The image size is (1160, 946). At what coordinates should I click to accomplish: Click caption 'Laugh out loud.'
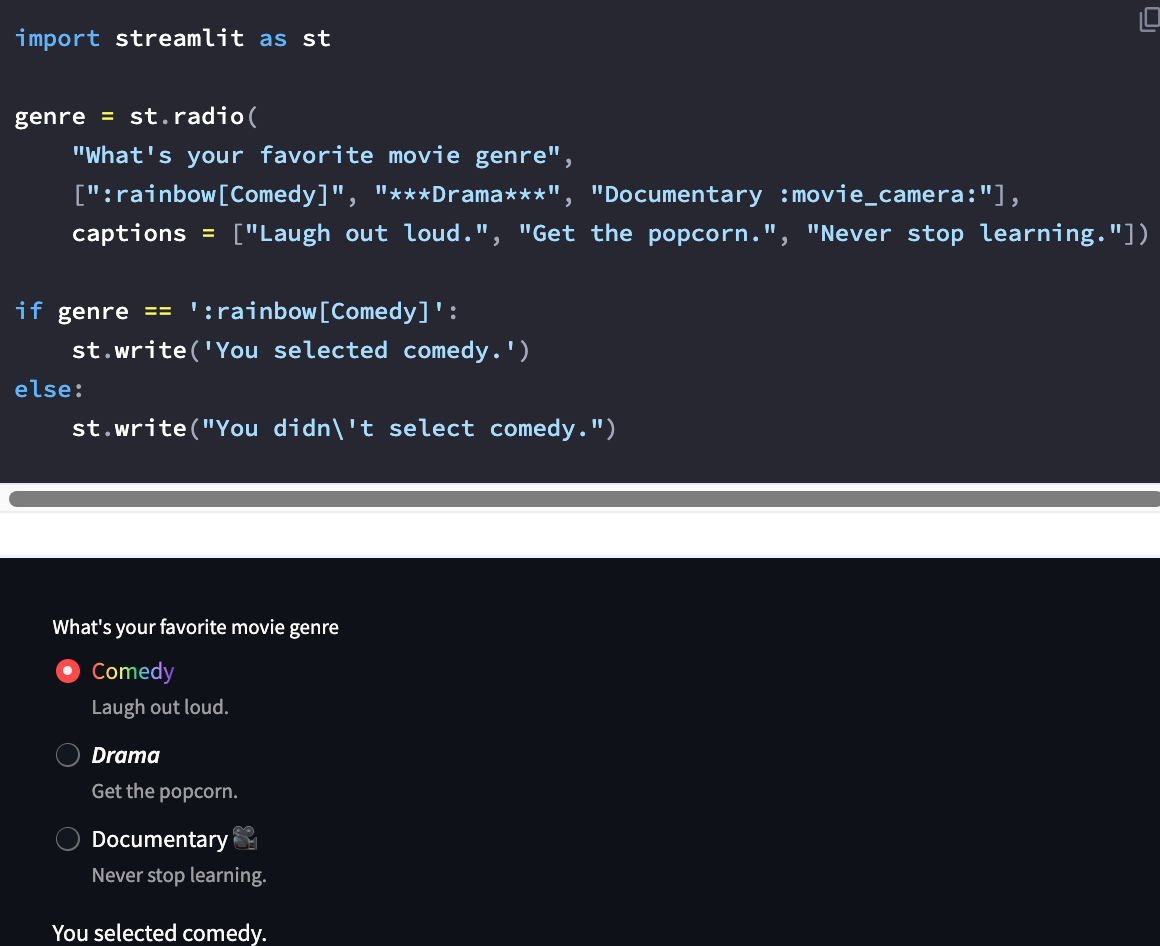click(x=160, y=707)
